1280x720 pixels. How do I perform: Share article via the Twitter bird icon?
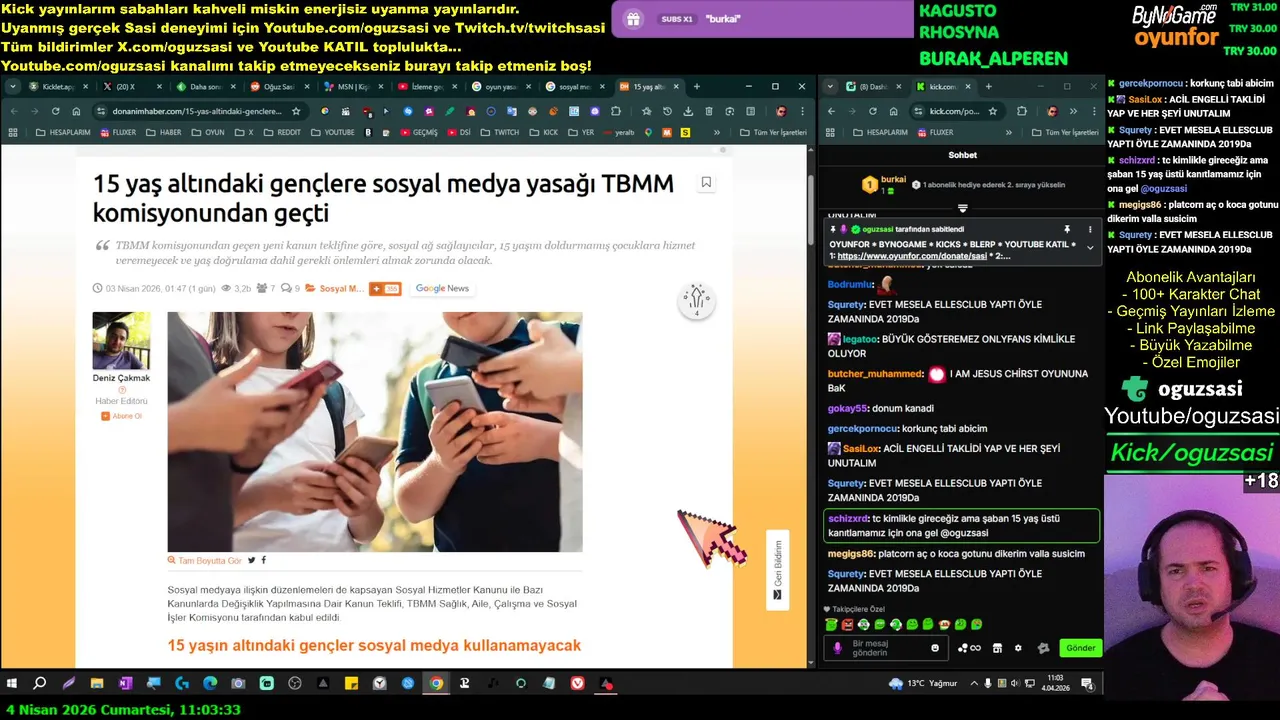pos(252,560)
